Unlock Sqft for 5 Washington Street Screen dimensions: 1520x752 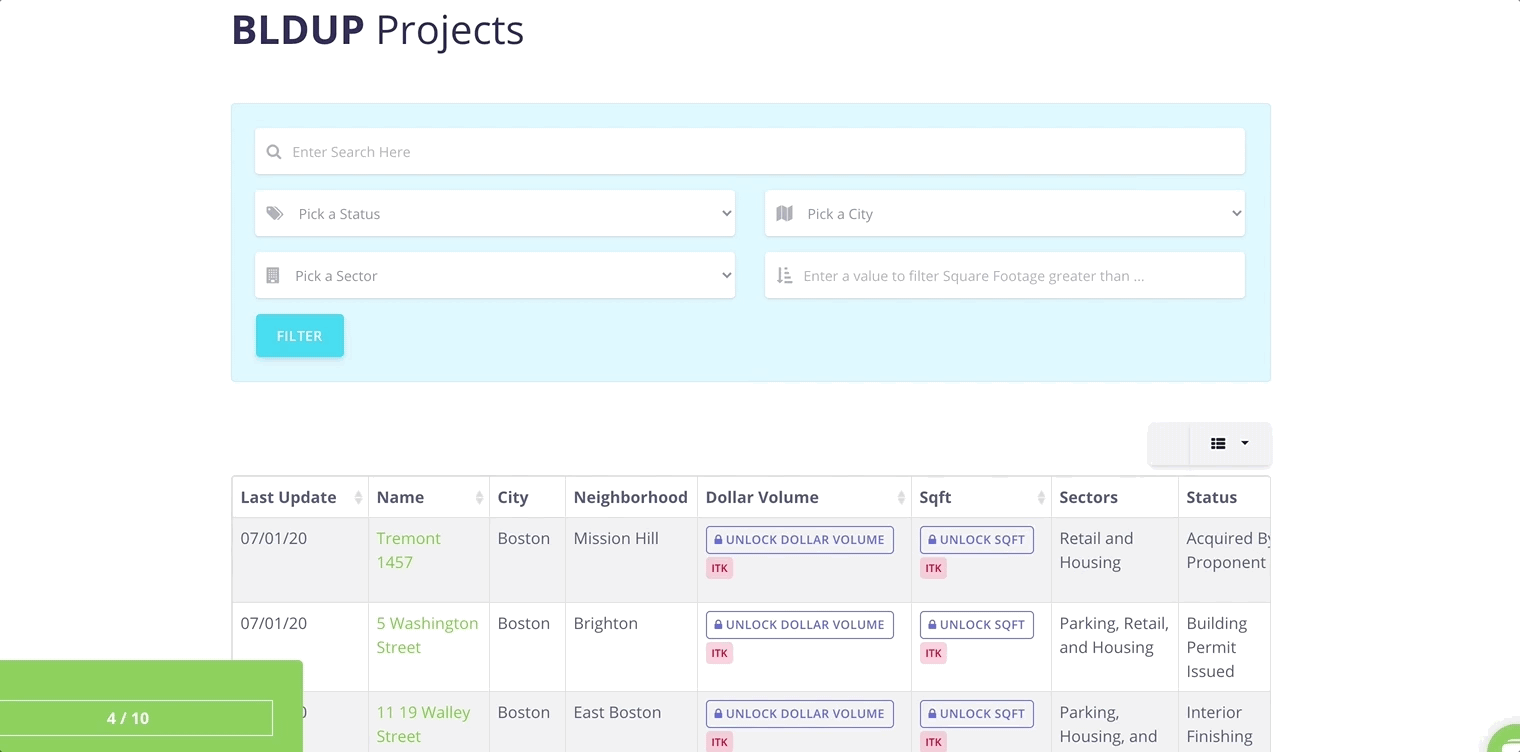pyautogui.click(x=976, y=624)
